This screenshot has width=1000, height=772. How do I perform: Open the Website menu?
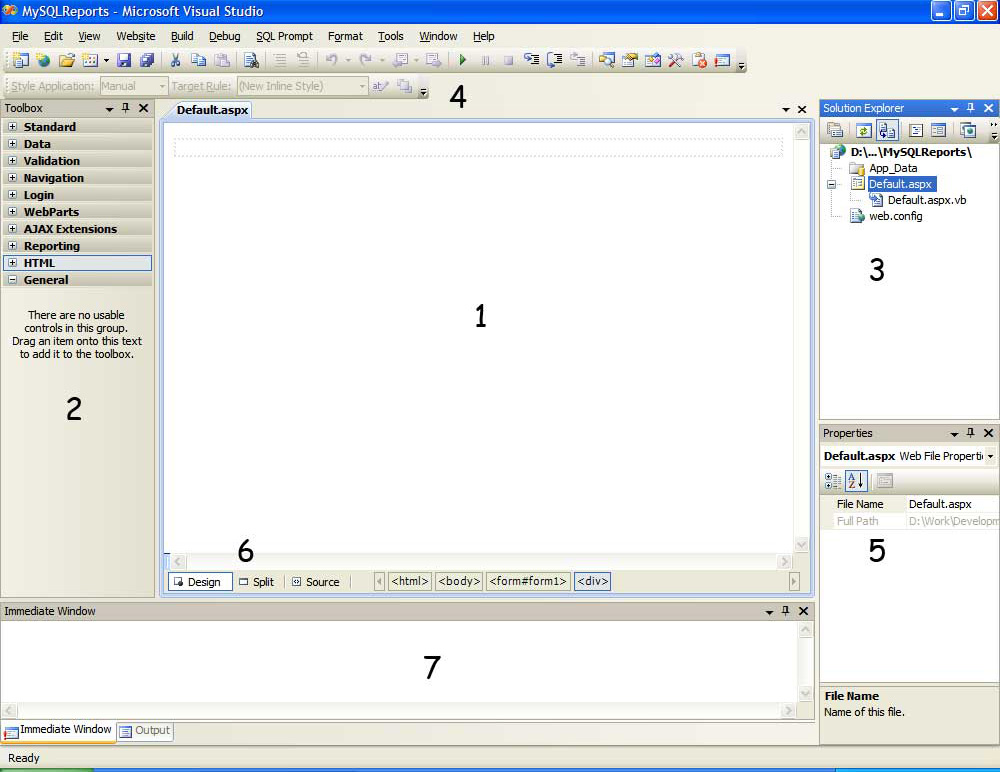135,36
